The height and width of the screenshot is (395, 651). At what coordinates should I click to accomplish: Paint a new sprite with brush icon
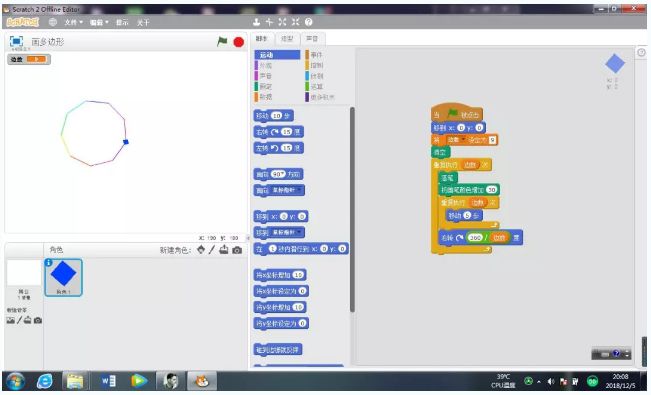212,250
